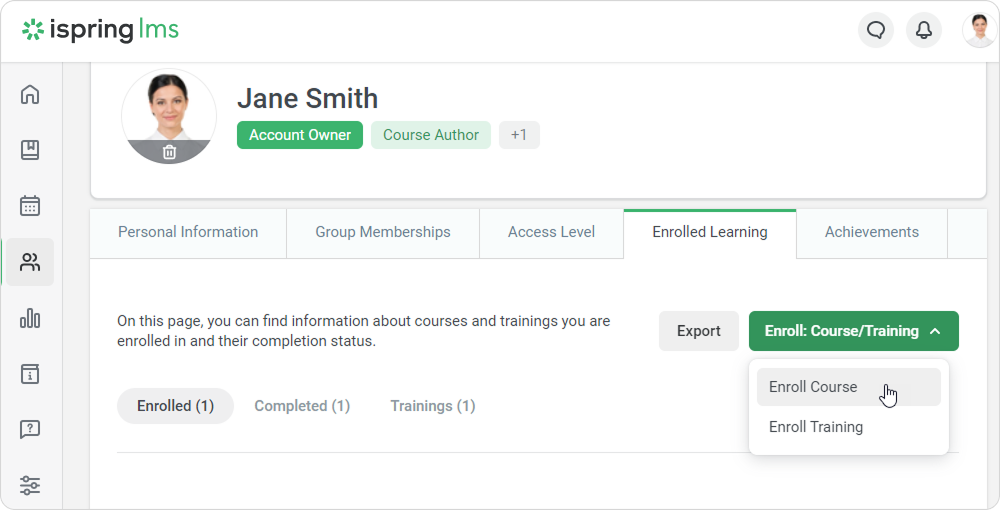Open the Reports bar chart icon
Image resolution: width=1000 pixels, height=510 pixels.
[x=30, y=319]
